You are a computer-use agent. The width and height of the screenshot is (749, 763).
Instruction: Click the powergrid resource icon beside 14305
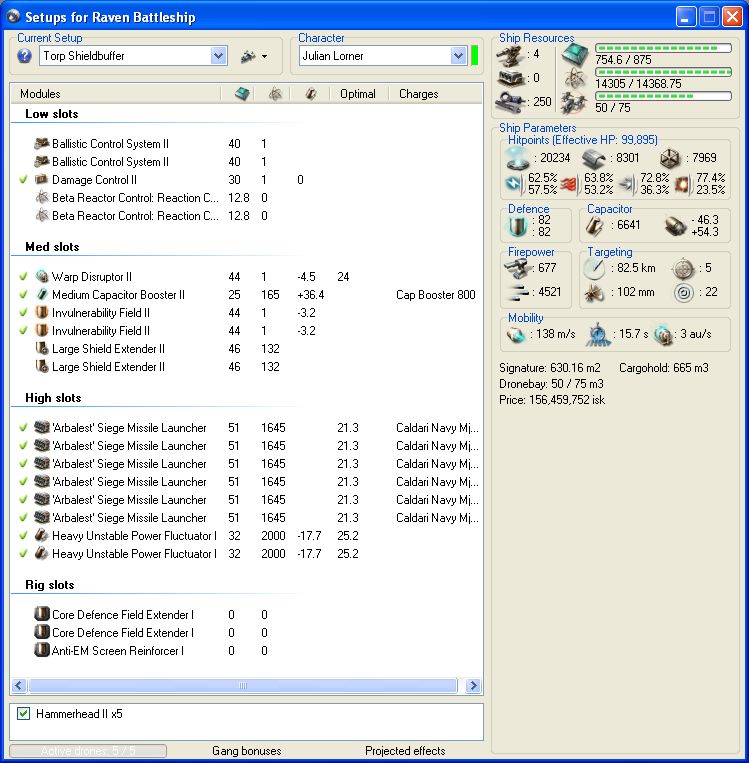tap(575, 78)
